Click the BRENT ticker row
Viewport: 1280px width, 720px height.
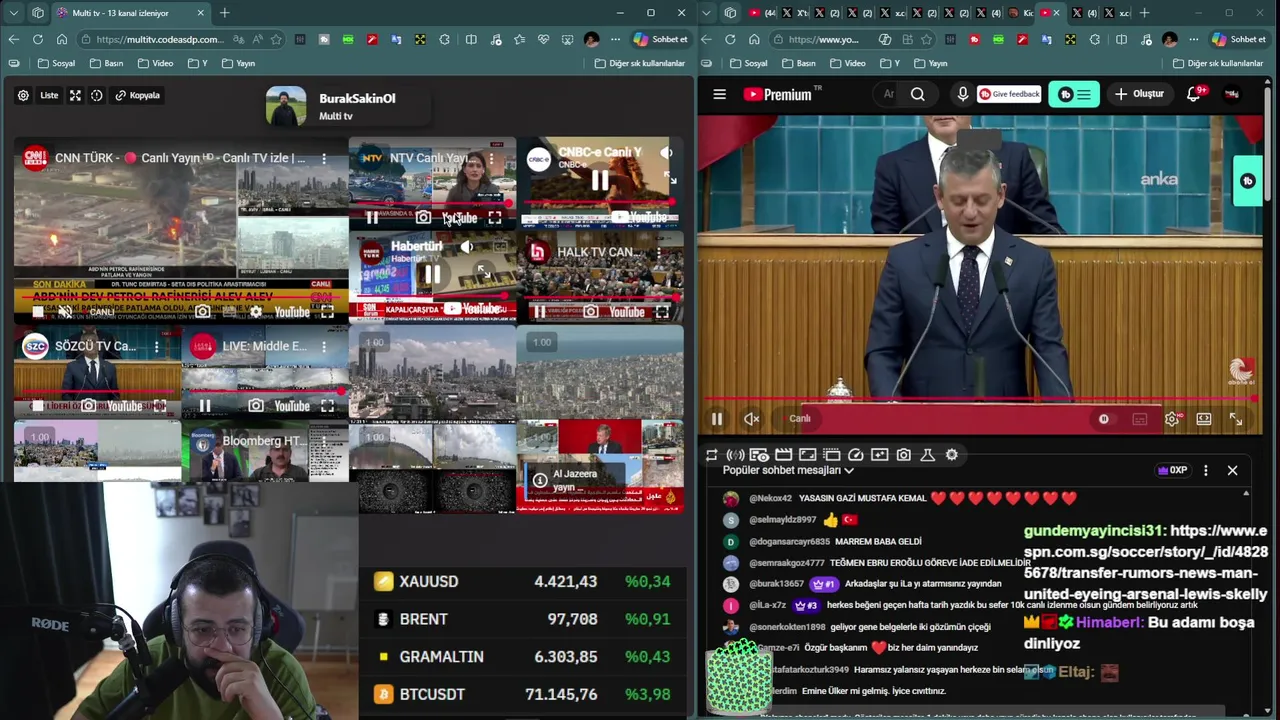pyautogui.click(x=524, y=619)
